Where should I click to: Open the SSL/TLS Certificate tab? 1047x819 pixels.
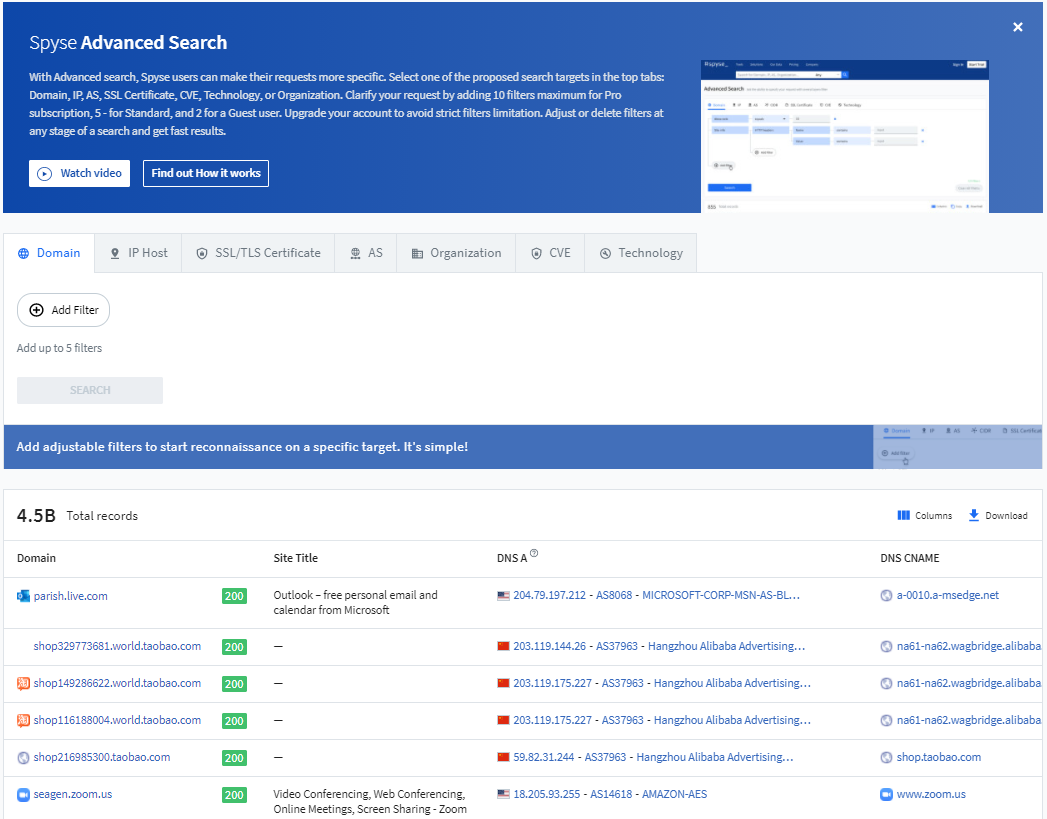[258, 252]
